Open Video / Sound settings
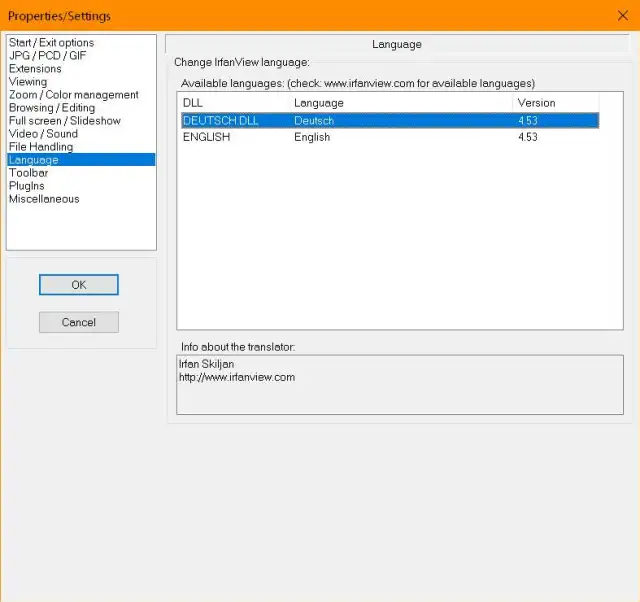Screen dimensions: 640x602 43,134
